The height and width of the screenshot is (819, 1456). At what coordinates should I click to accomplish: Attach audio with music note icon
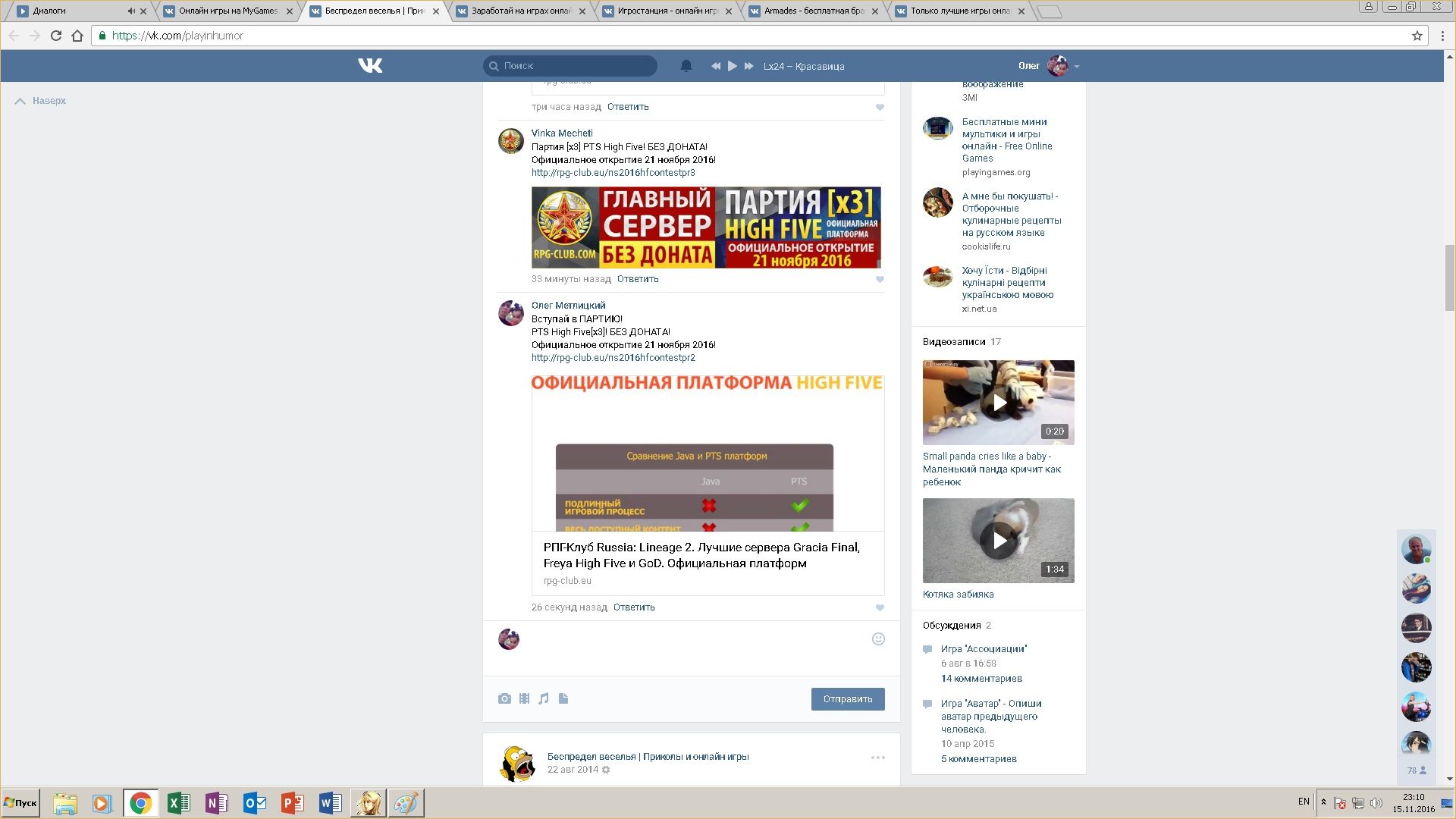[544, 699]
